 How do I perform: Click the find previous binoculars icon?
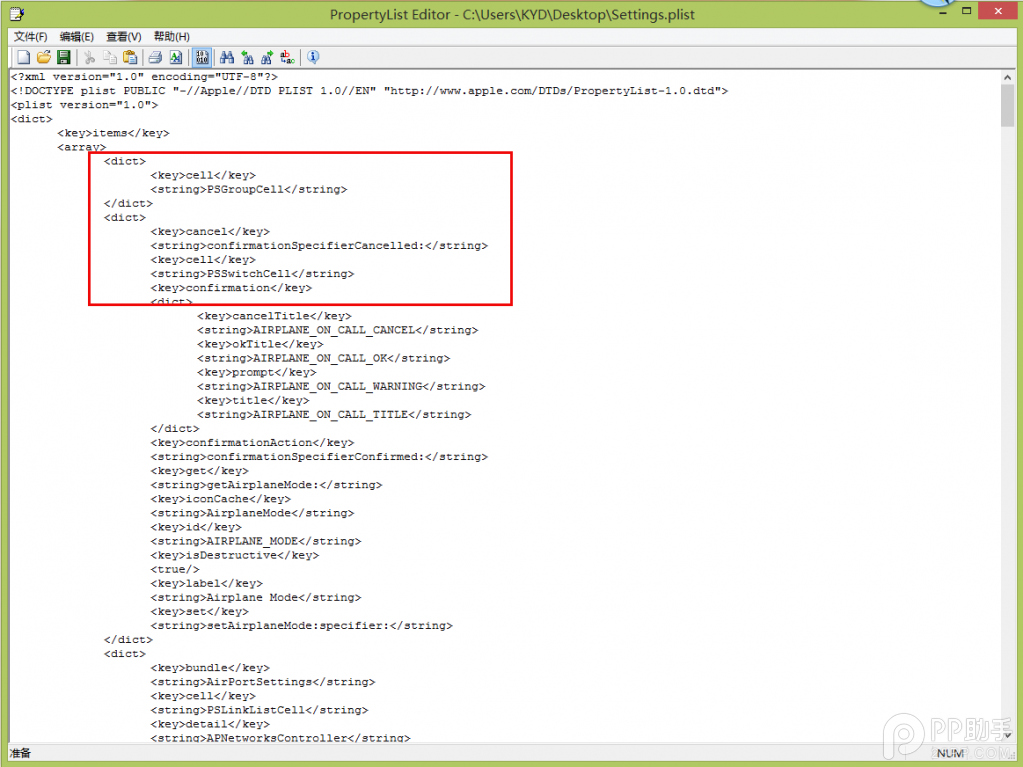tap(247, 58)
